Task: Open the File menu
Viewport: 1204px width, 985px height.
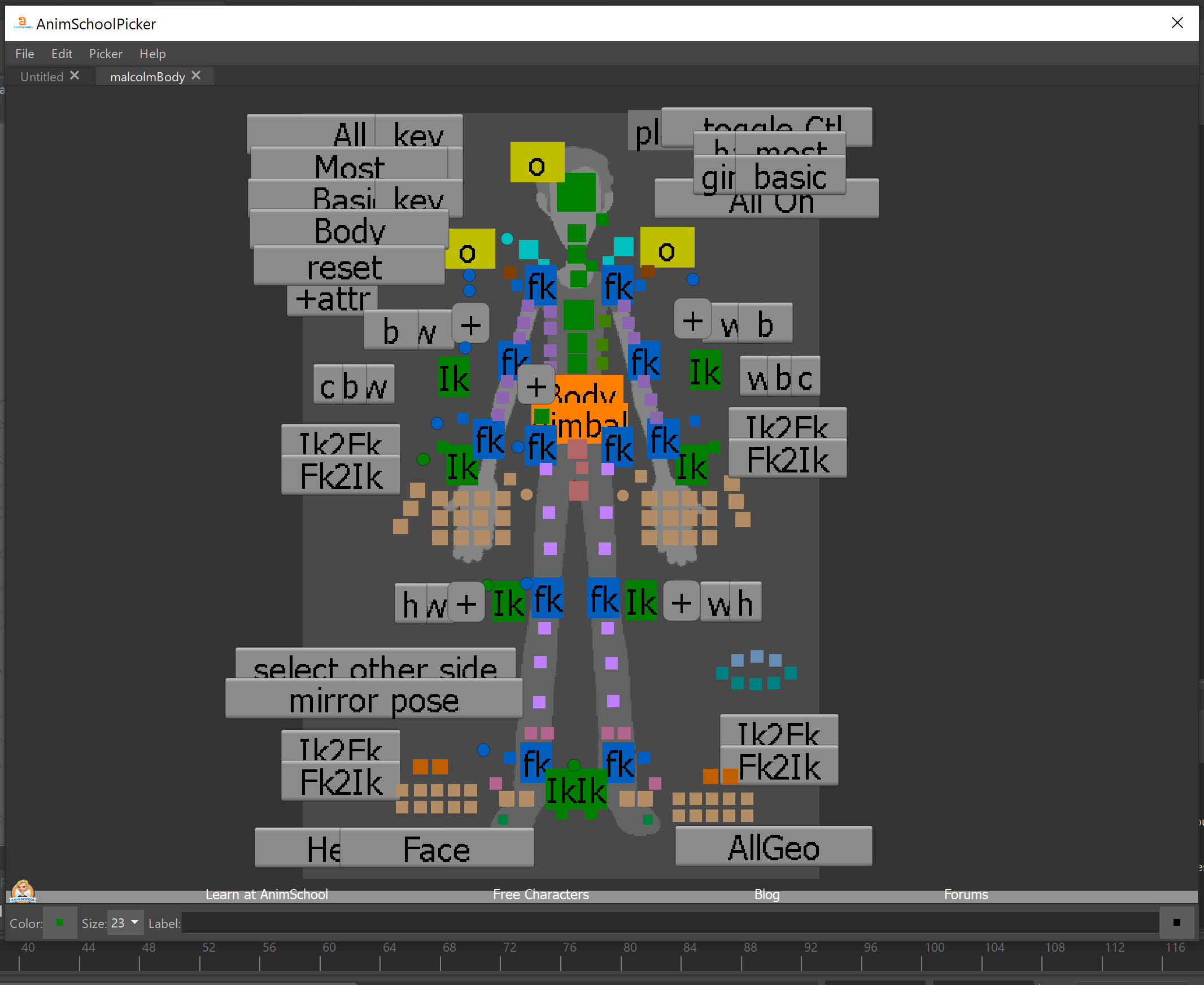Action: [x=24, y=53]
